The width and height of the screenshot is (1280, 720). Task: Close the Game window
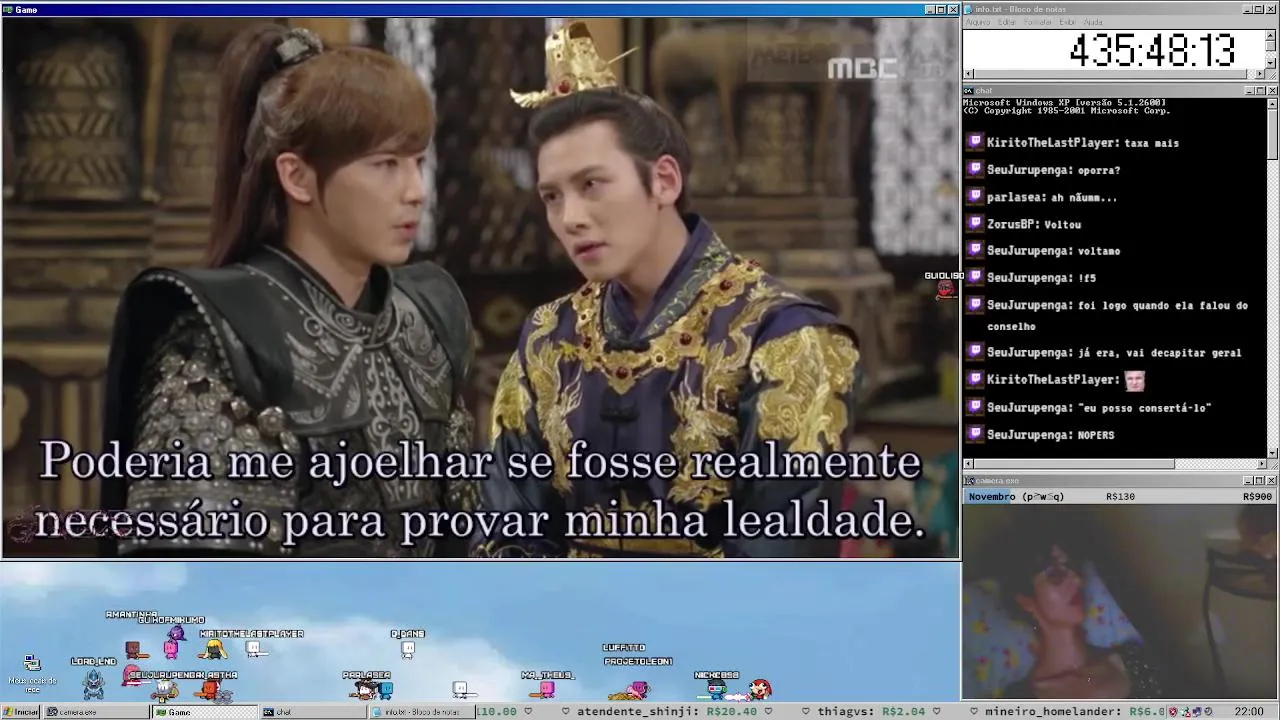[953, 10]
